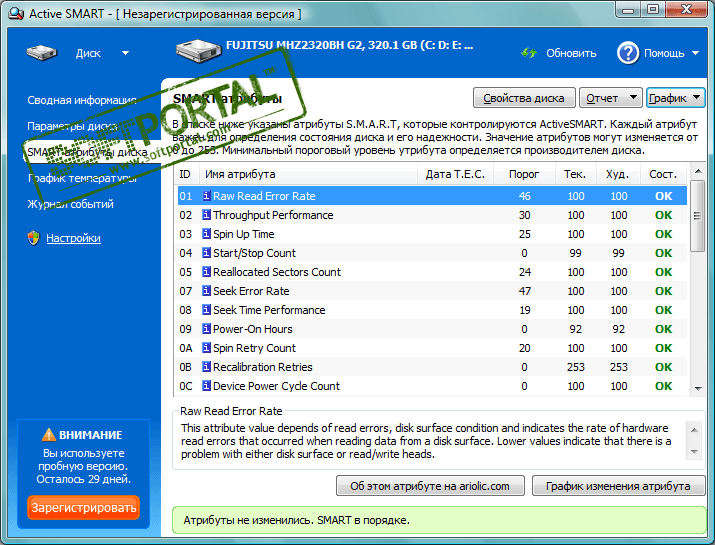Click info icon beside Recalibration Retries
This screenshot has height=545, width=715.
[x=207, y=367]
